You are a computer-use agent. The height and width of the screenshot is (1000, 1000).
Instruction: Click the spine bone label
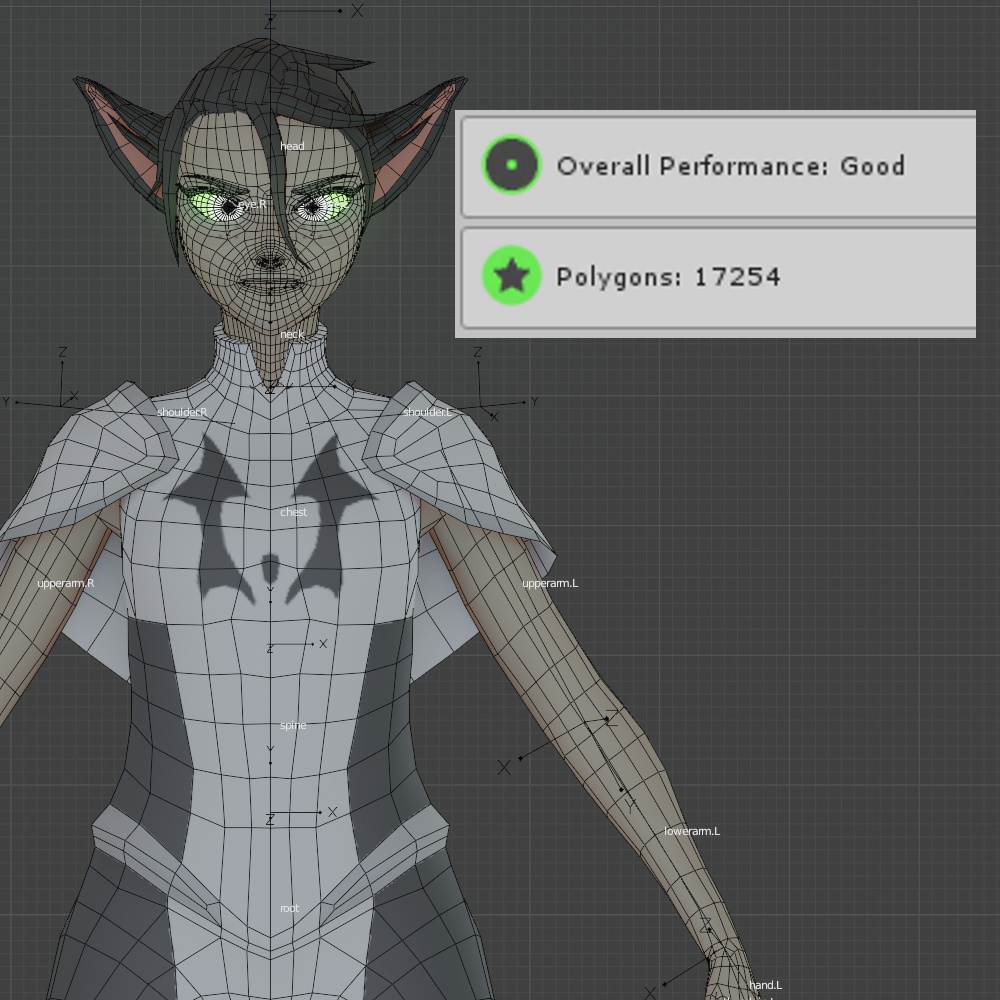(294, 724)
